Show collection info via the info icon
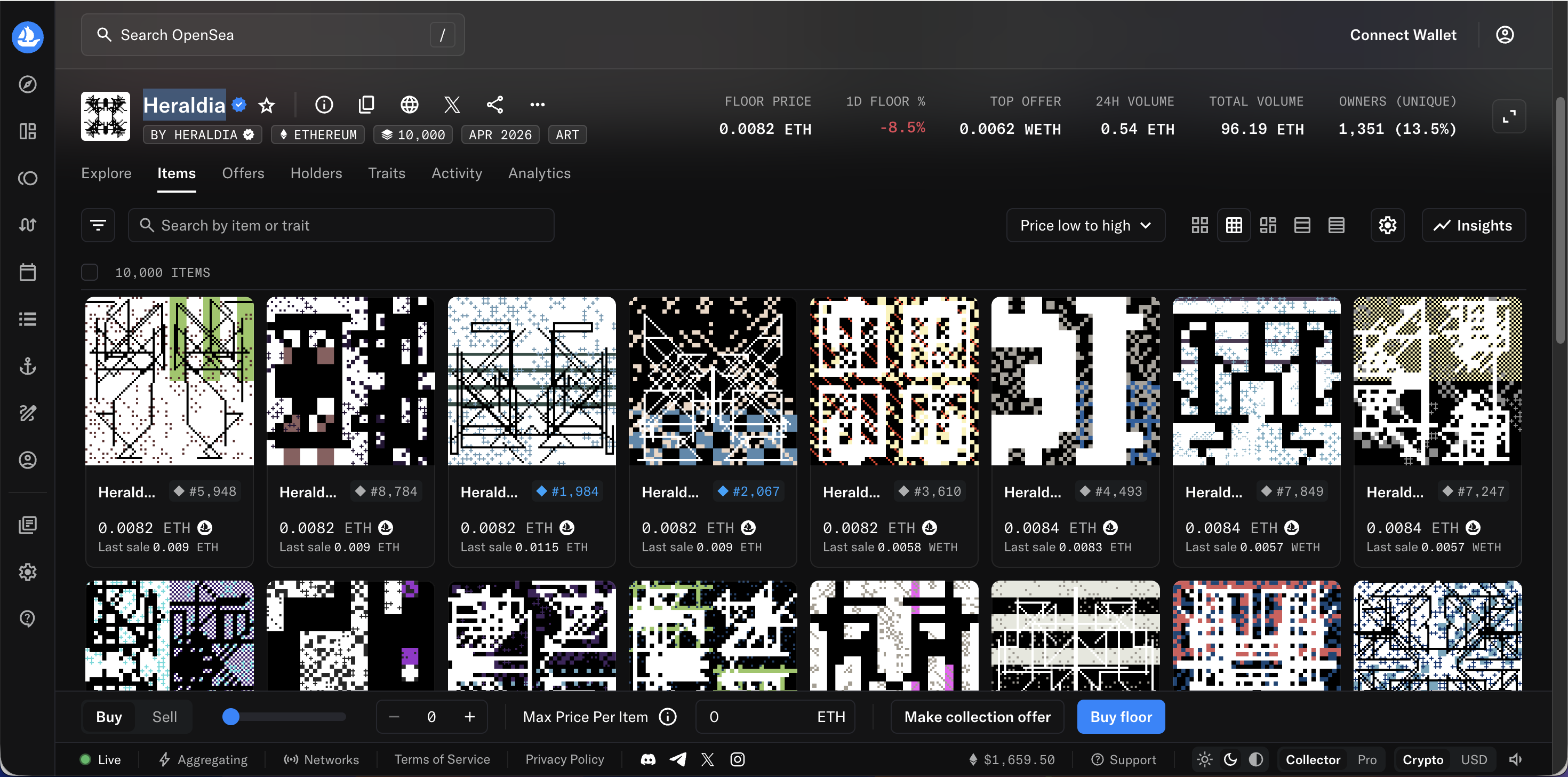1568x777 pixels. point(324,105)
